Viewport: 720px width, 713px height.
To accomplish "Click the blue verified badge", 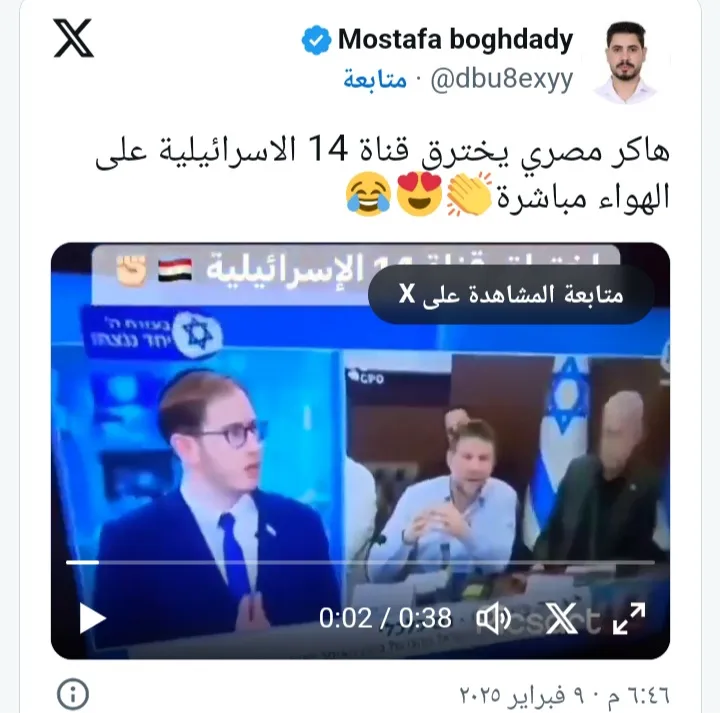I will click(316, 40).
